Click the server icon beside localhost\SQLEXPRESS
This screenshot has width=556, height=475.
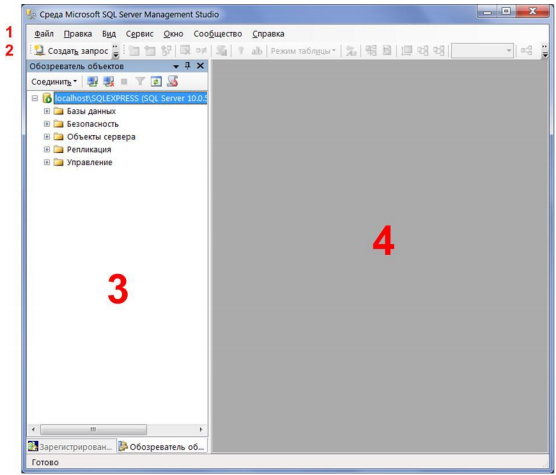point(47,98)
